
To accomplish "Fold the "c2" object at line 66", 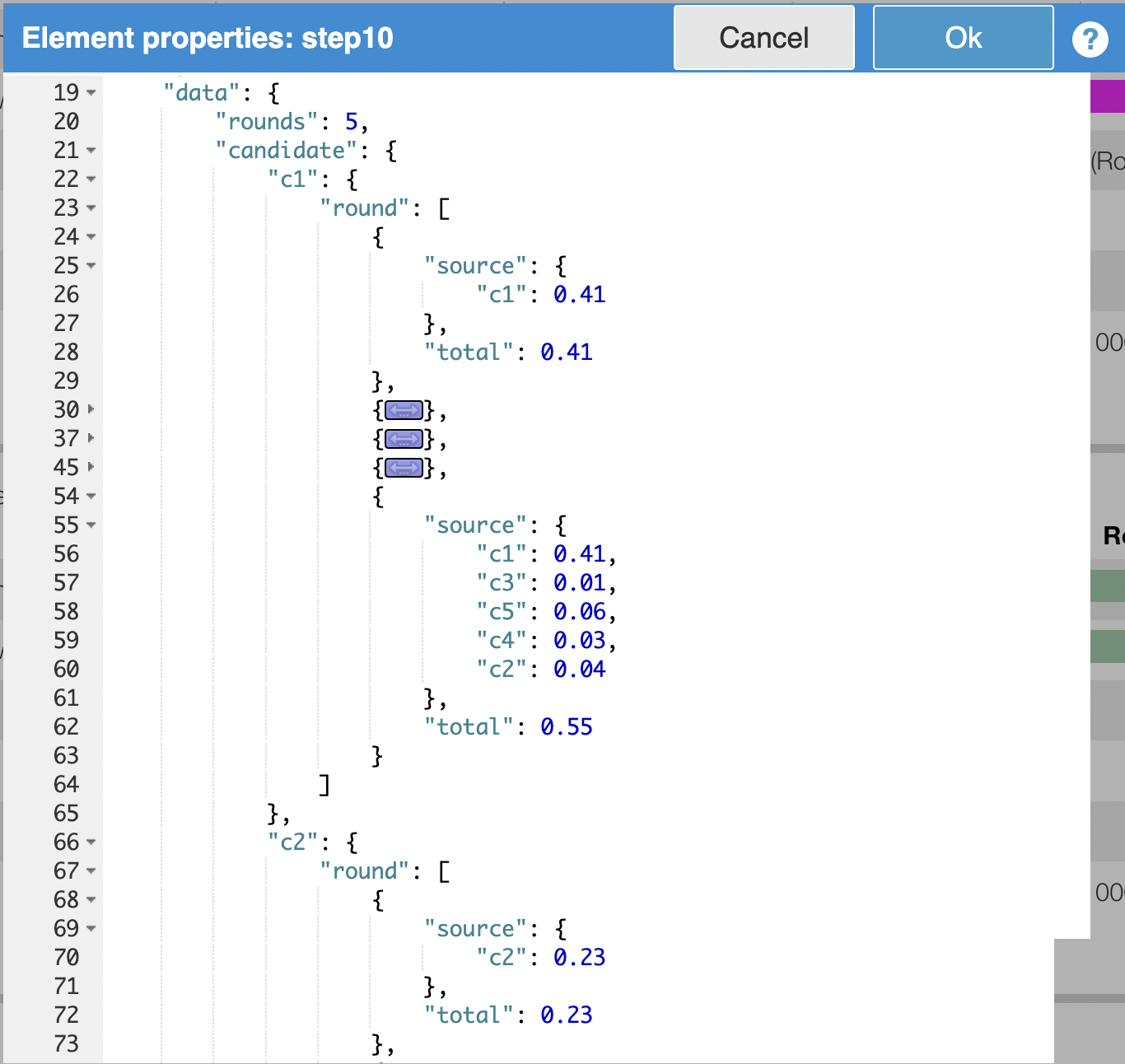I will click(x=91, y=842).
